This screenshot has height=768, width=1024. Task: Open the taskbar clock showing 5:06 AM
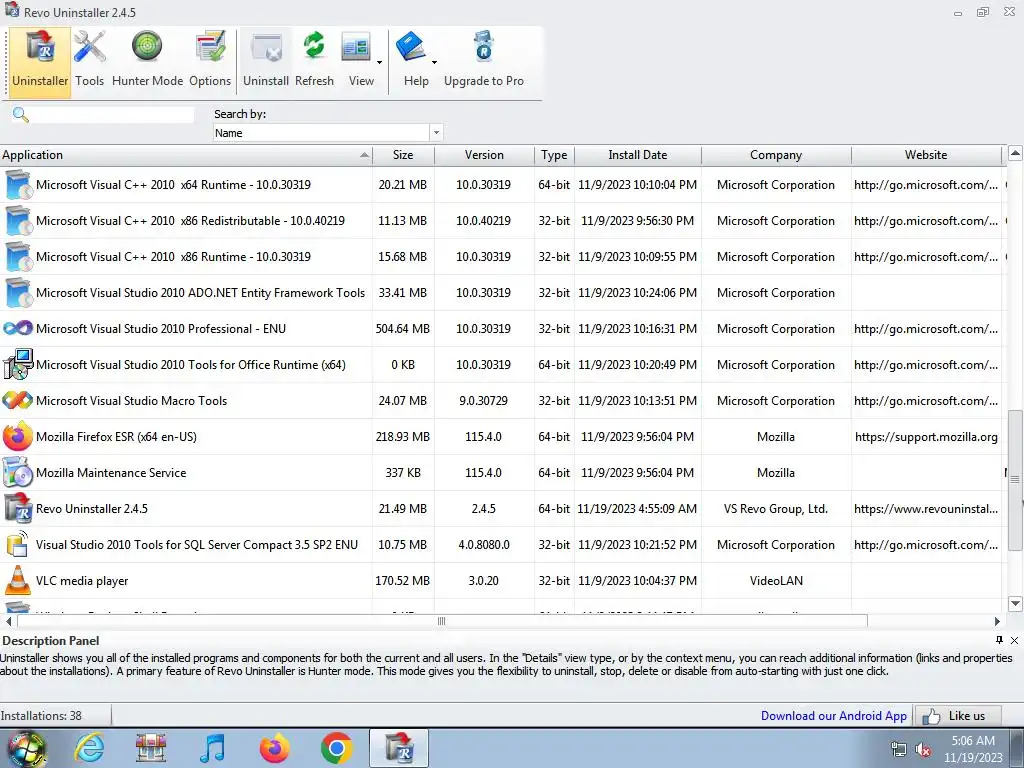(x=973, y=749)
